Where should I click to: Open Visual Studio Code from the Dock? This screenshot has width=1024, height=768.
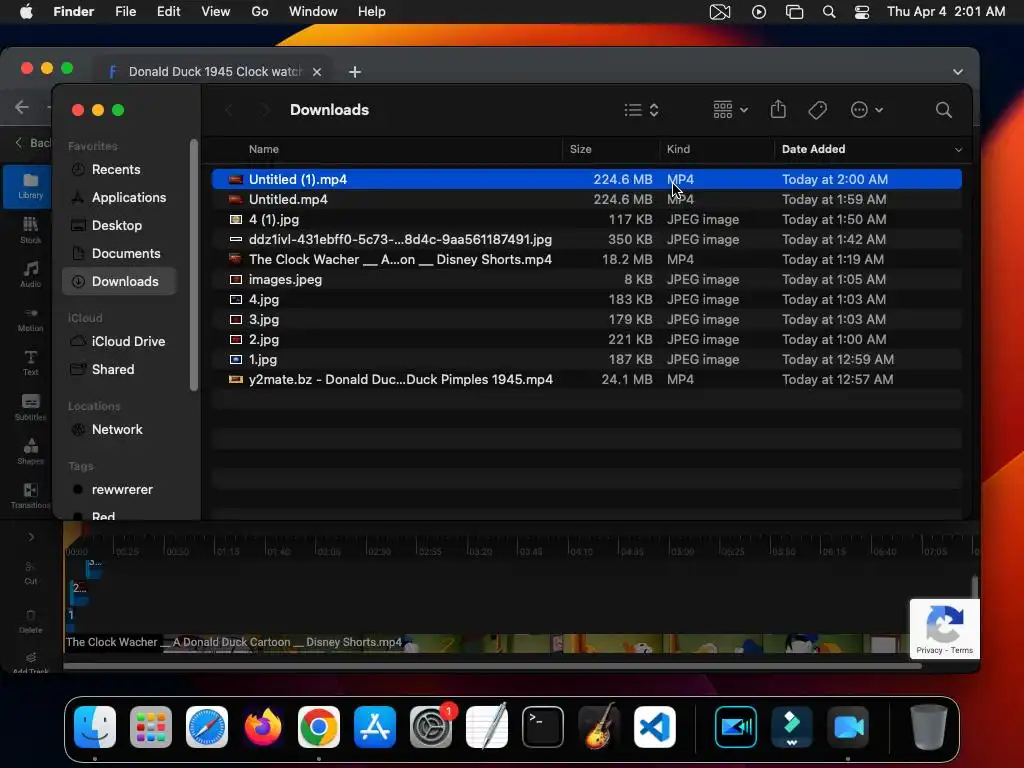(x=654, y=727)
